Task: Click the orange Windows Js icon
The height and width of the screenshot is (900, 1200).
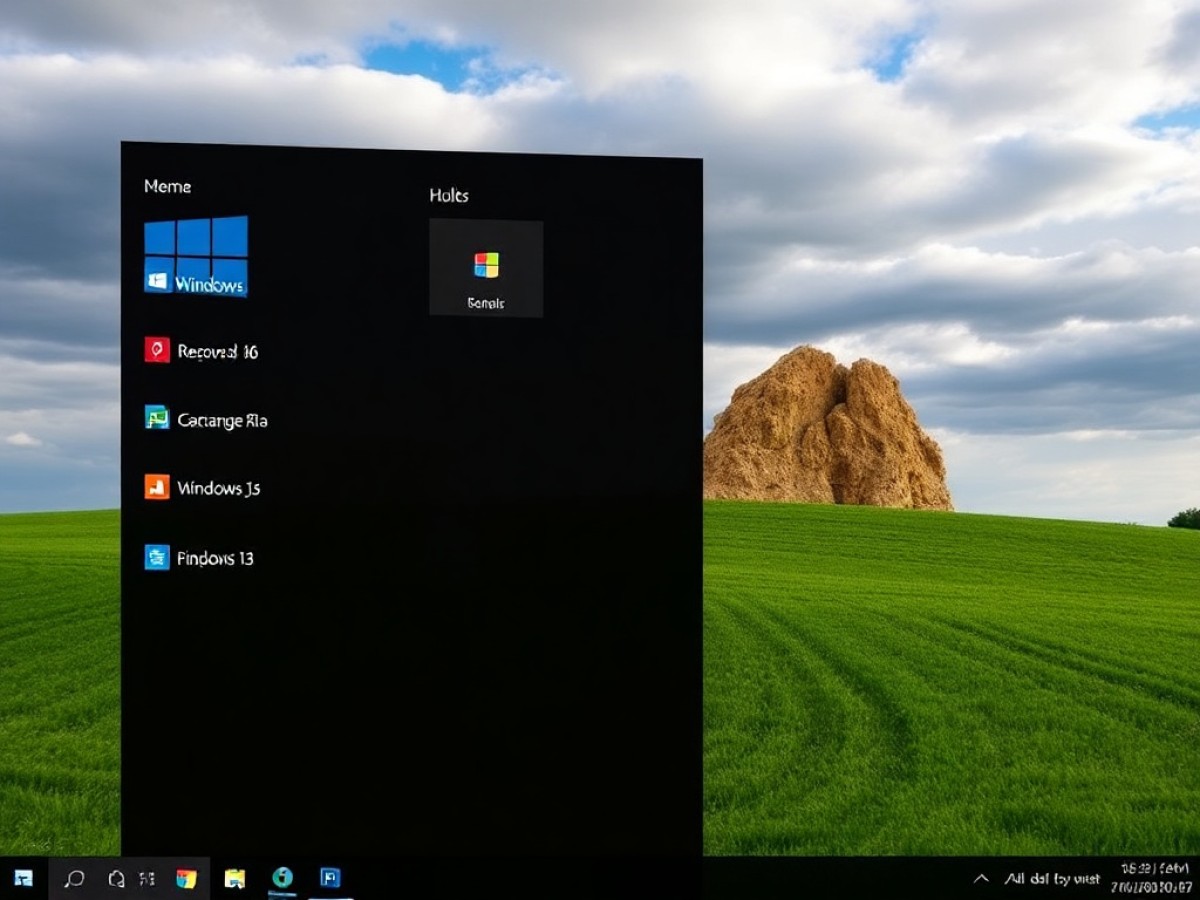Action: point(157,487)
